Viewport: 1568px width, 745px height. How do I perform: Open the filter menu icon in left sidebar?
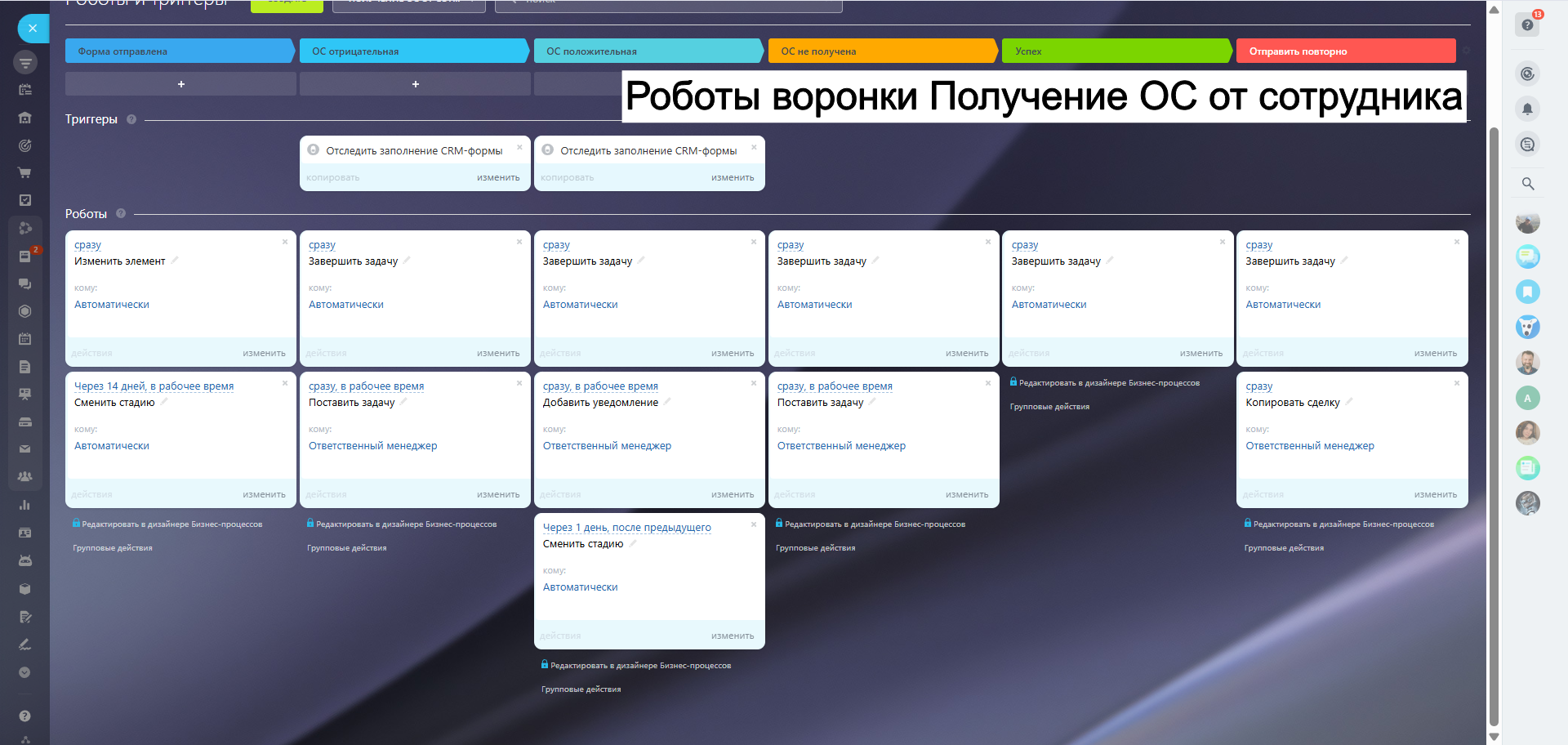(25, 62)
